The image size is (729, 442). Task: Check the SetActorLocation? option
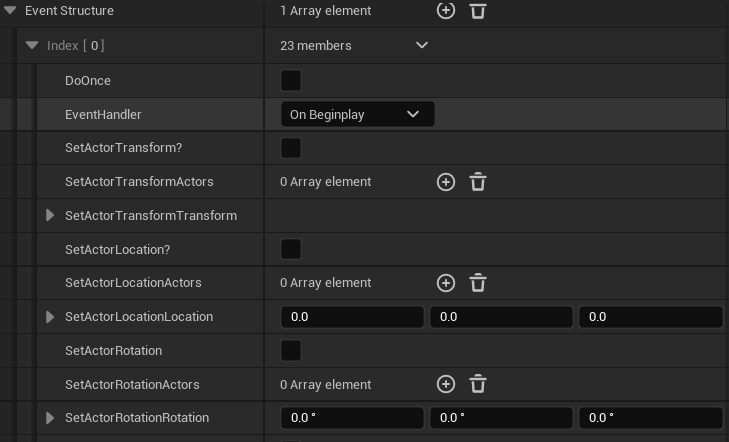[x=291, y=249]
